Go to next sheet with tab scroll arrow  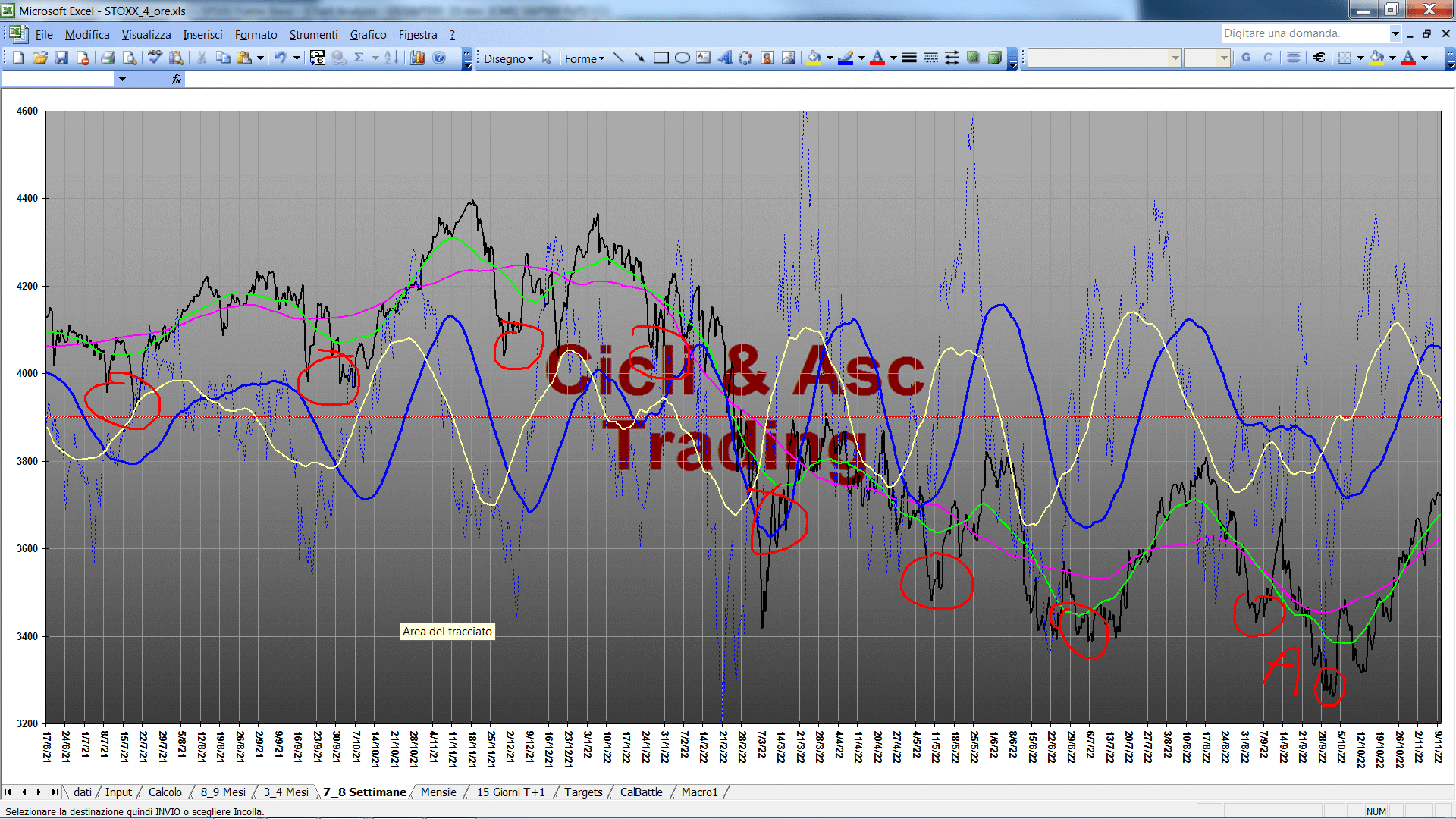pos(39,792)
